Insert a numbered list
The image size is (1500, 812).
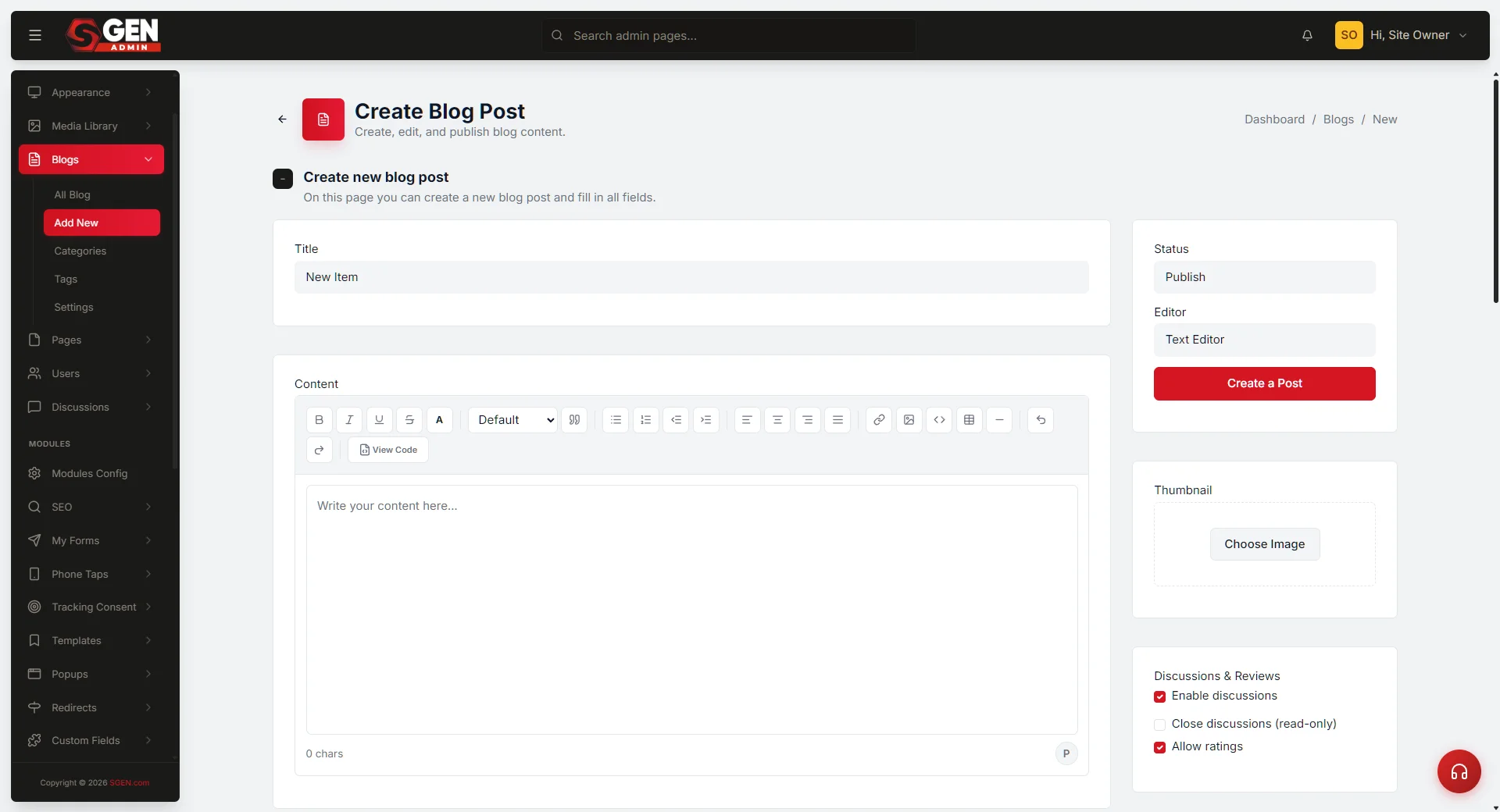[646, 420]
